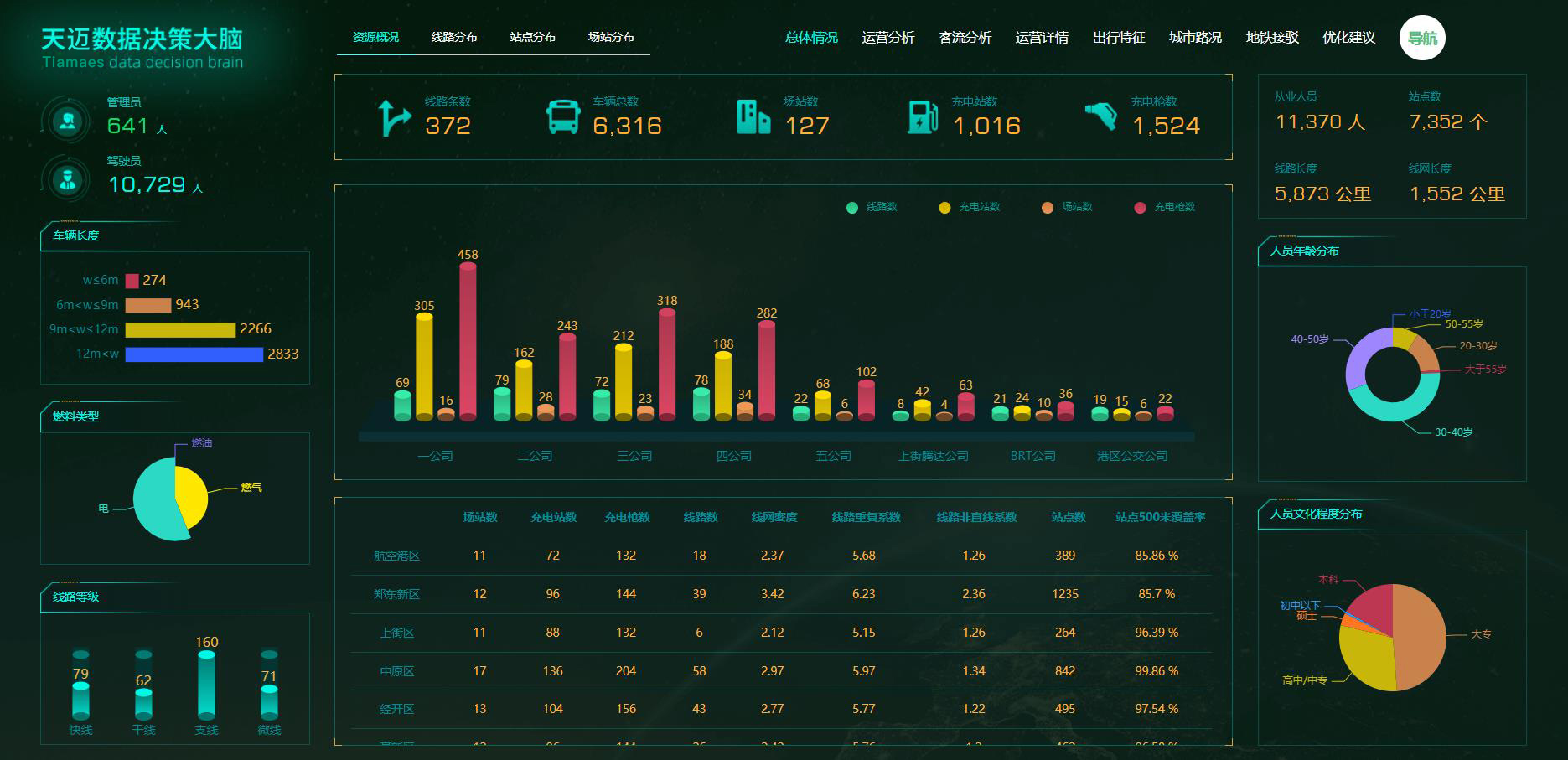The height and width of the screenshot is (760, 1568).
Task: Click the station building icon
Action: 753,117
